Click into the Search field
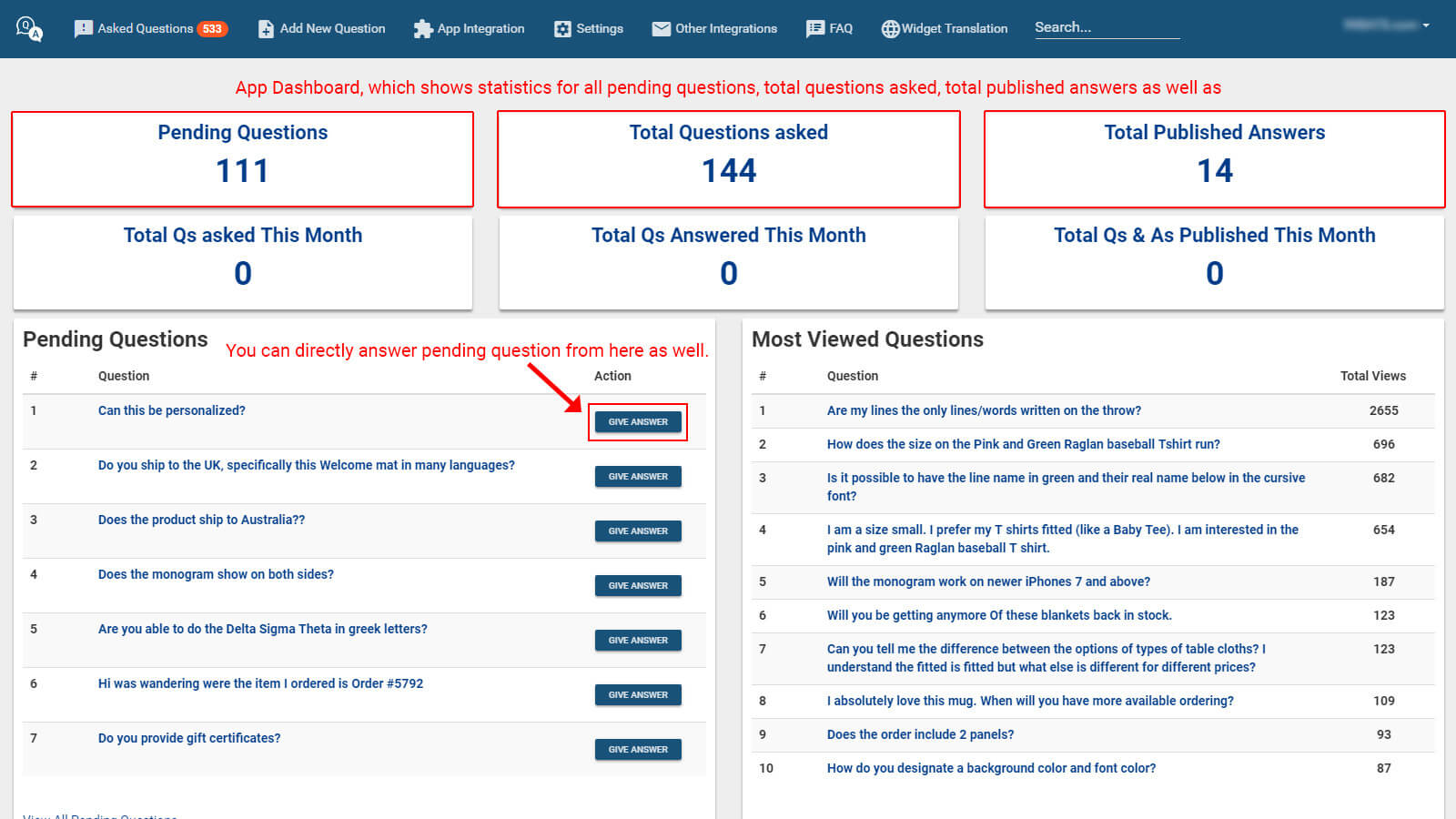1456x819 pixels. (1107, 28)
